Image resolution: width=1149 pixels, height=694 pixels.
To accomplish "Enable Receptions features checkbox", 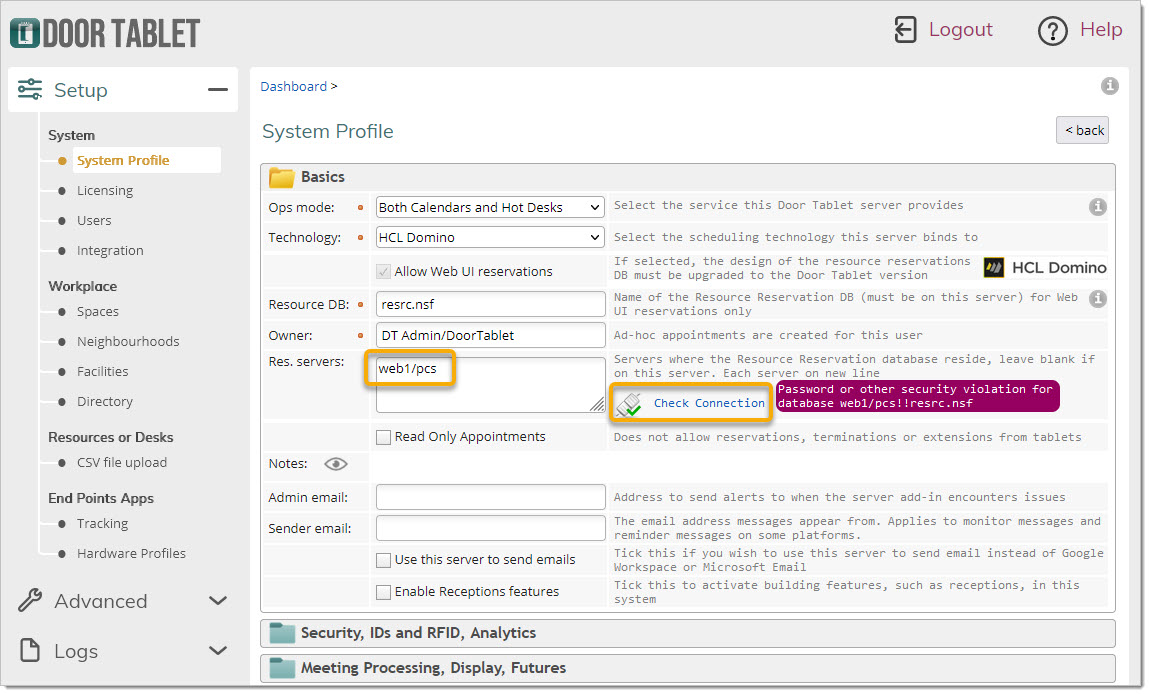I will coord(385,594).
